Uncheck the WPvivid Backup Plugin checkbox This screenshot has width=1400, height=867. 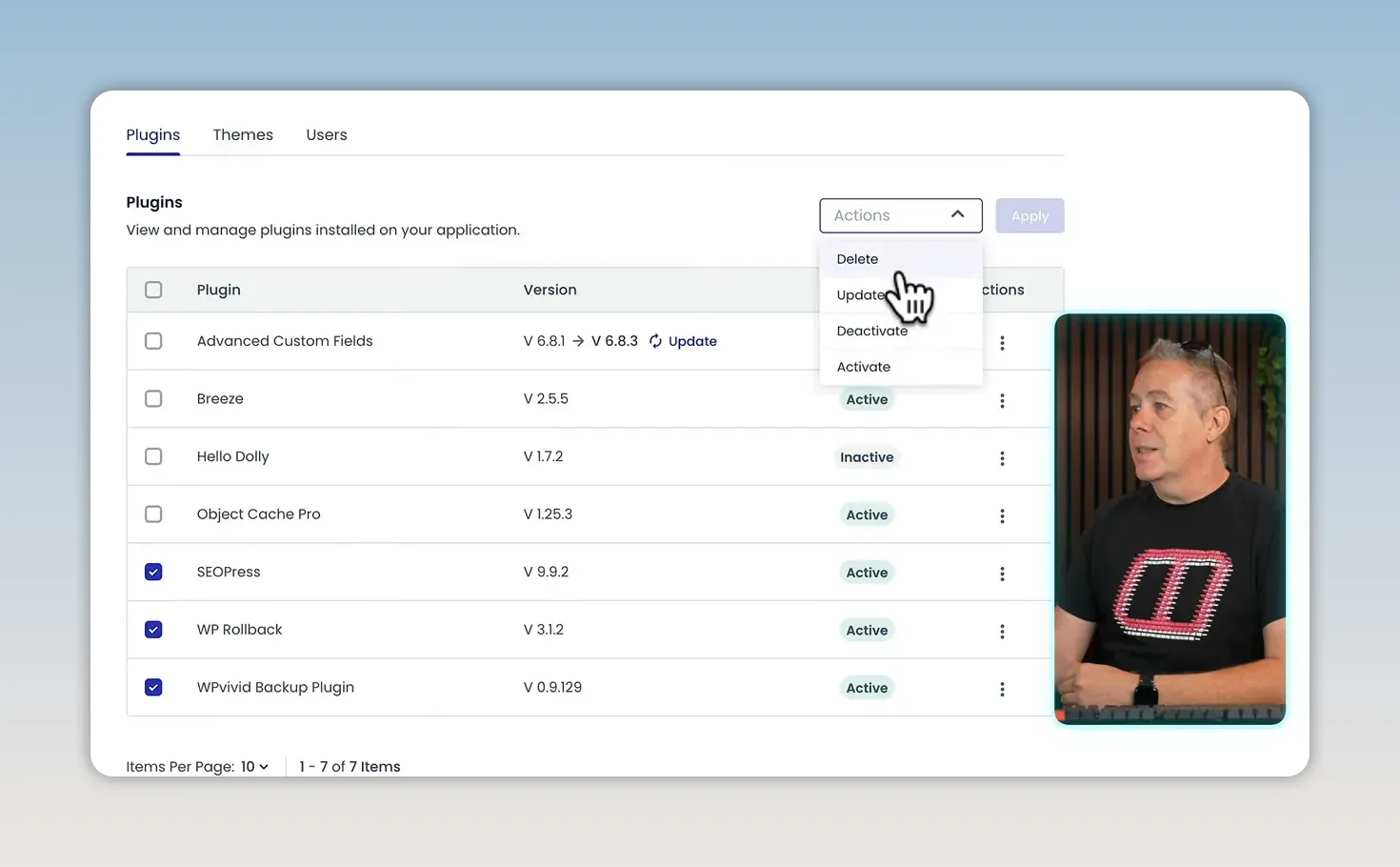pos(153,687)
